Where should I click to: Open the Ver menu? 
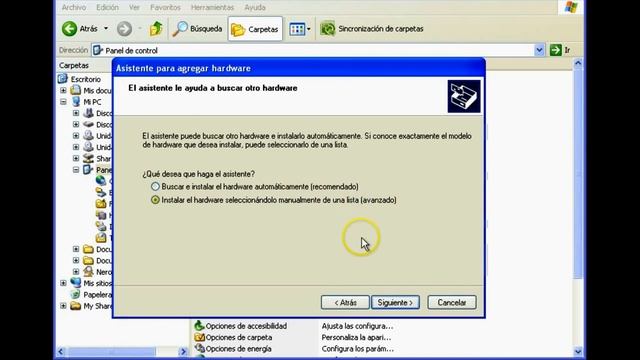[134, 7]
